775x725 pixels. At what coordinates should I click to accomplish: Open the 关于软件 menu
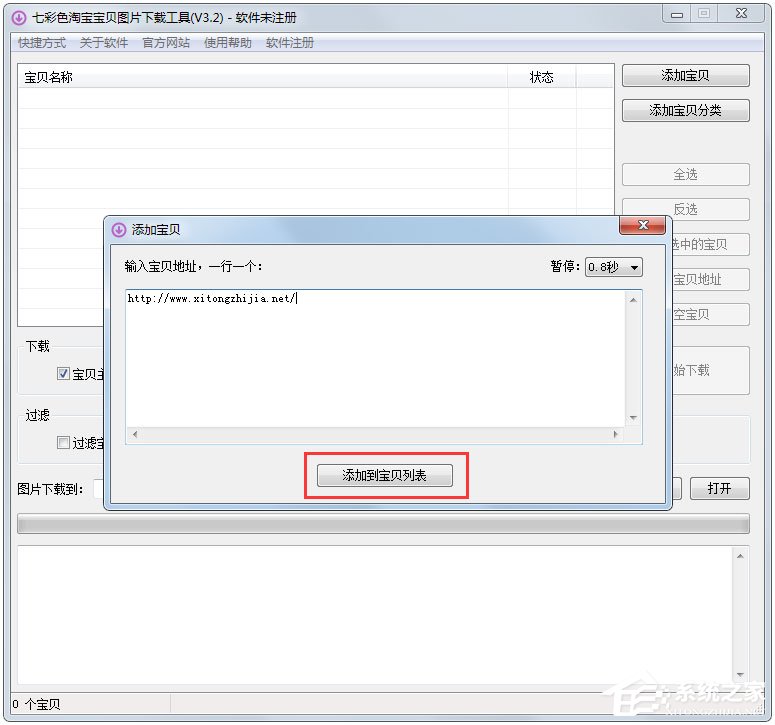tap(104, 43)
